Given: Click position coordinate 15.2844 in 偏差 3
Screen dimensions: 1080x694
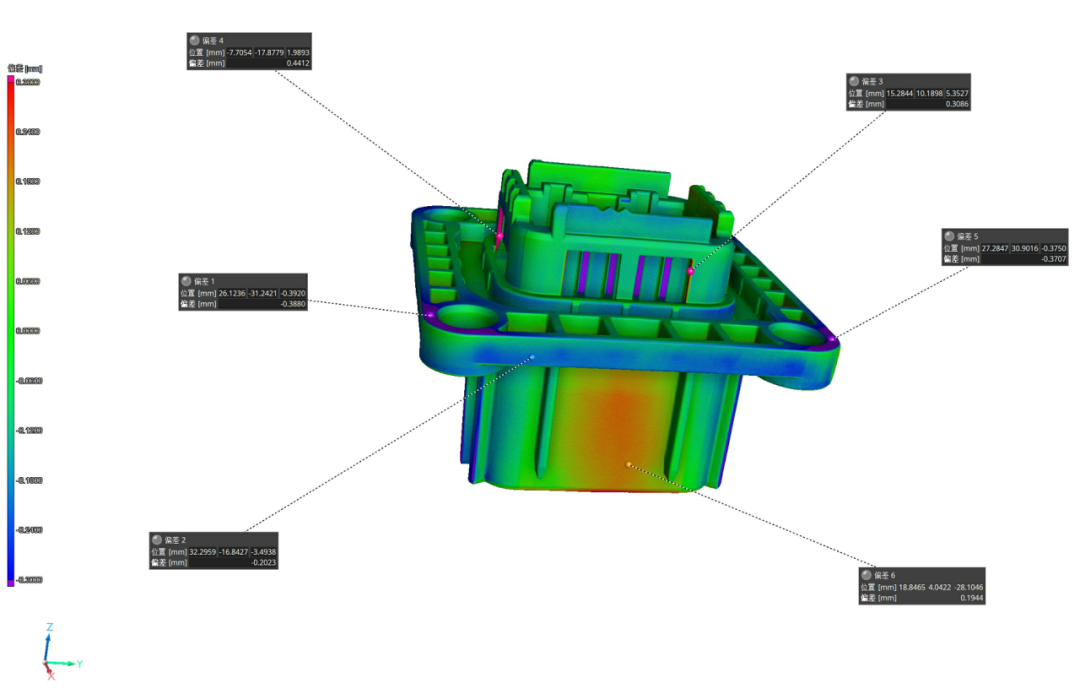Looking at the screenshot, I should pos(900,93).
